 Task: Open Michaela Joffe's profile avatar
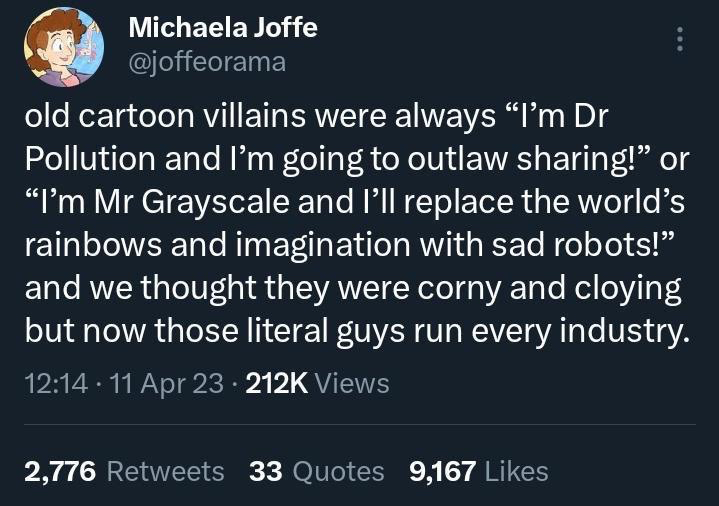64,47
